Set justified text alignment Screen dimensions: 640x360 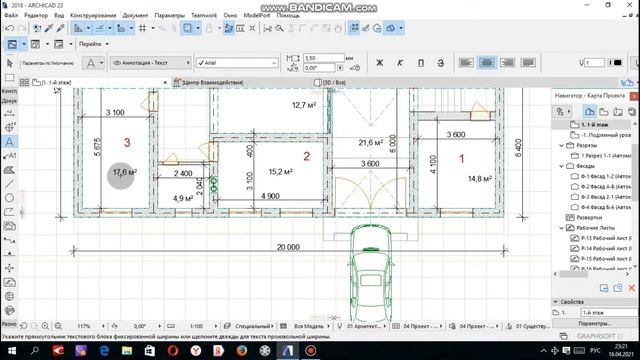click(528, 62)
